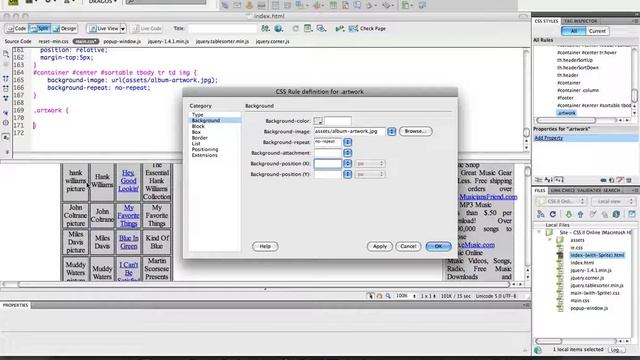Viewport: 640px width, 360px height.
Task: Click the Show List View (Az) icon
Action: (548, 180)
